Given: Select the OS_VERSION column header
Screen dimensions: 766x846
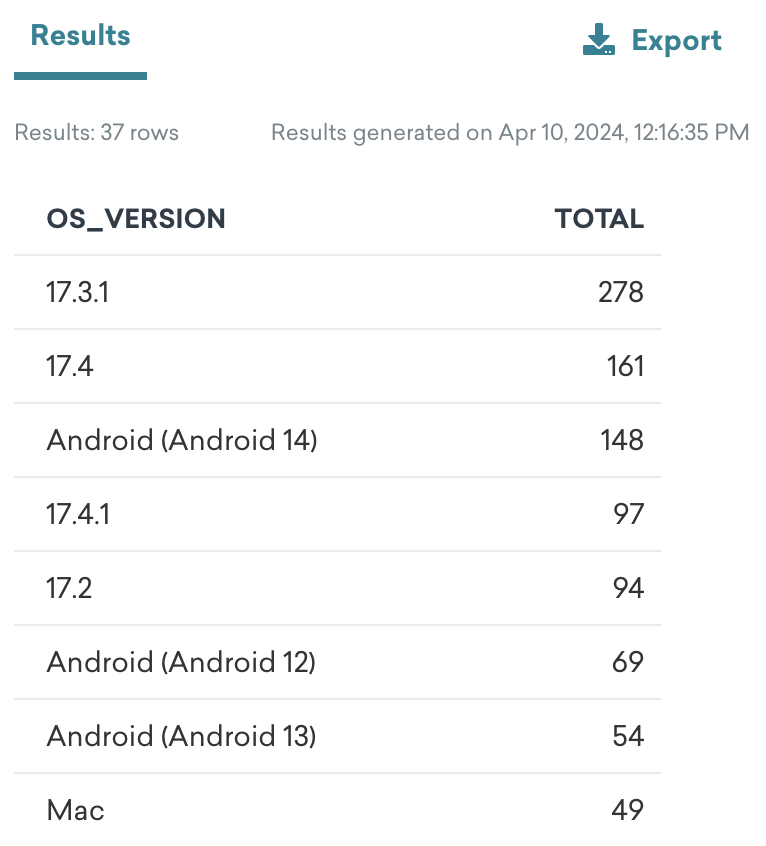Looking at the screenshot, I should (136, 219).
